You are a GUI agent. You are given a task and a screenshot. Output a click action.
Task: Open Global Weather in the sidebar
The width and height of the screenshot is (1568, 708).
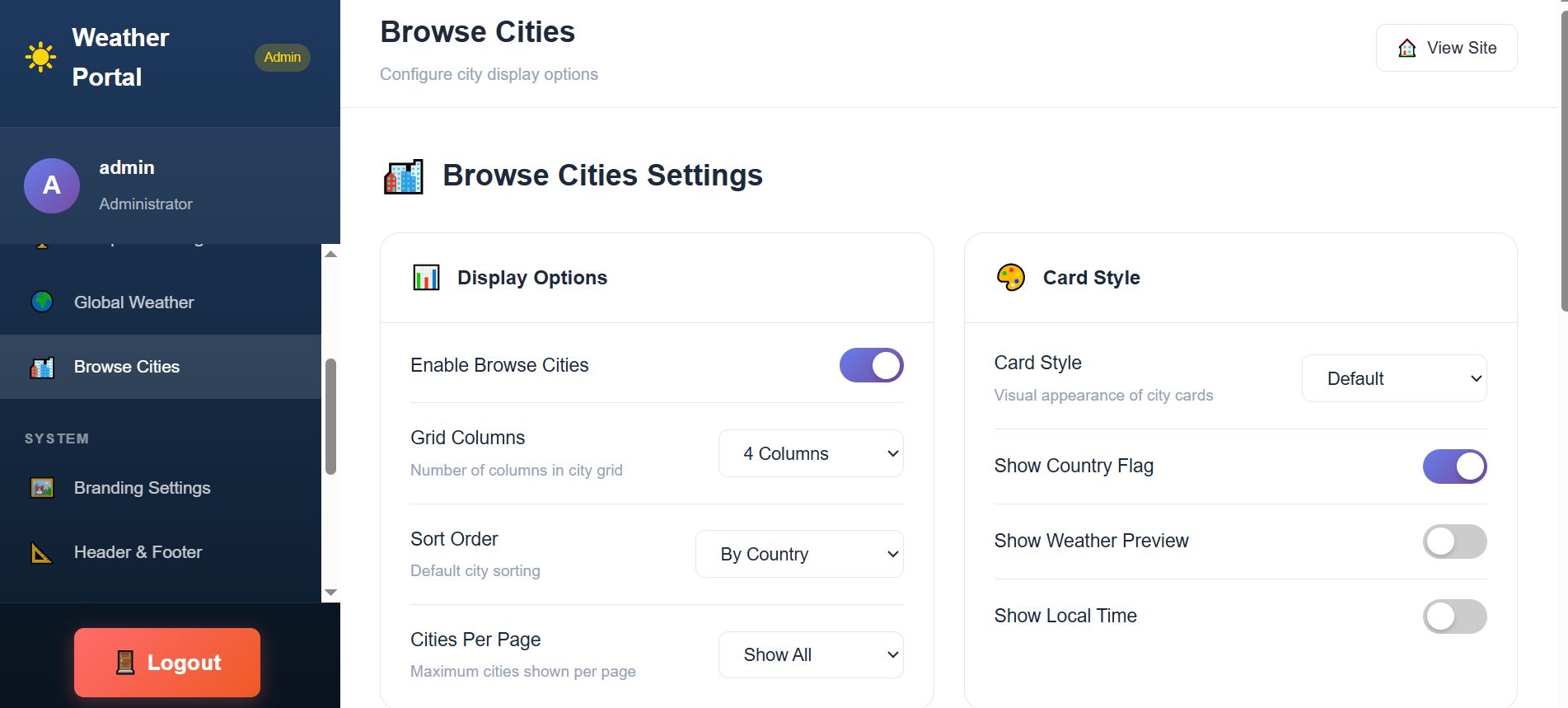(134, 302)
